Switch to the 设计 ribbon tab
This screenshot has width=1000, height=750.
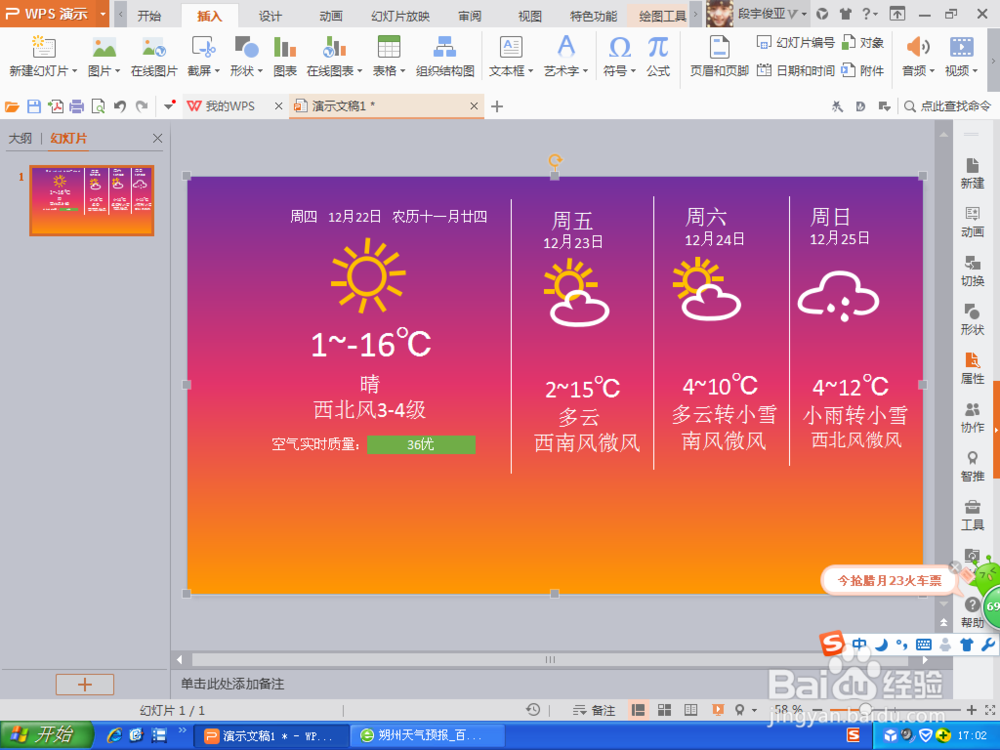(x=268, y=15)
